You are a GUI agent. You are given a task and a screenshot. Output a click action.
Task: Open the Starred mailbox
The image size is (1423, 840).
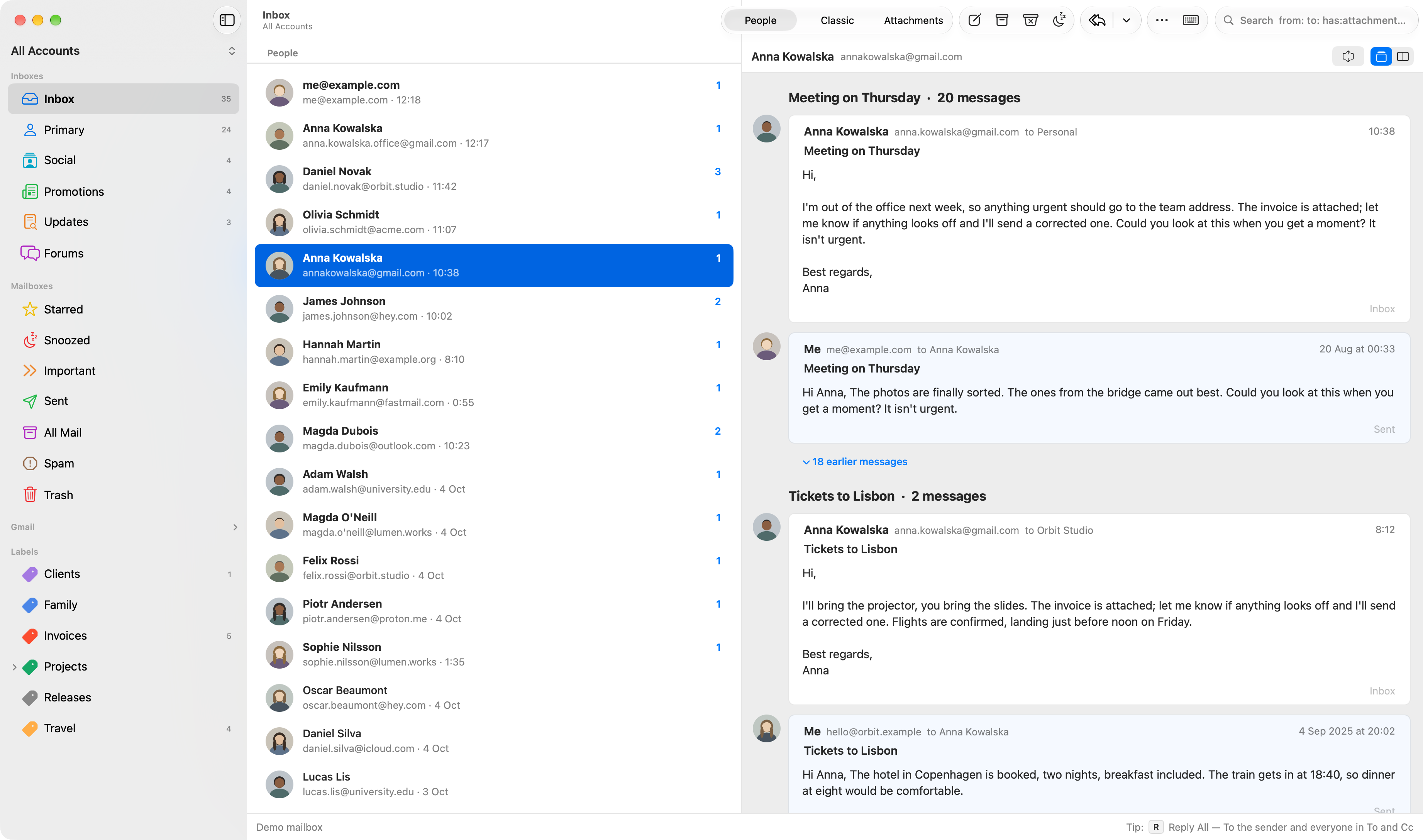click(124, 310)
